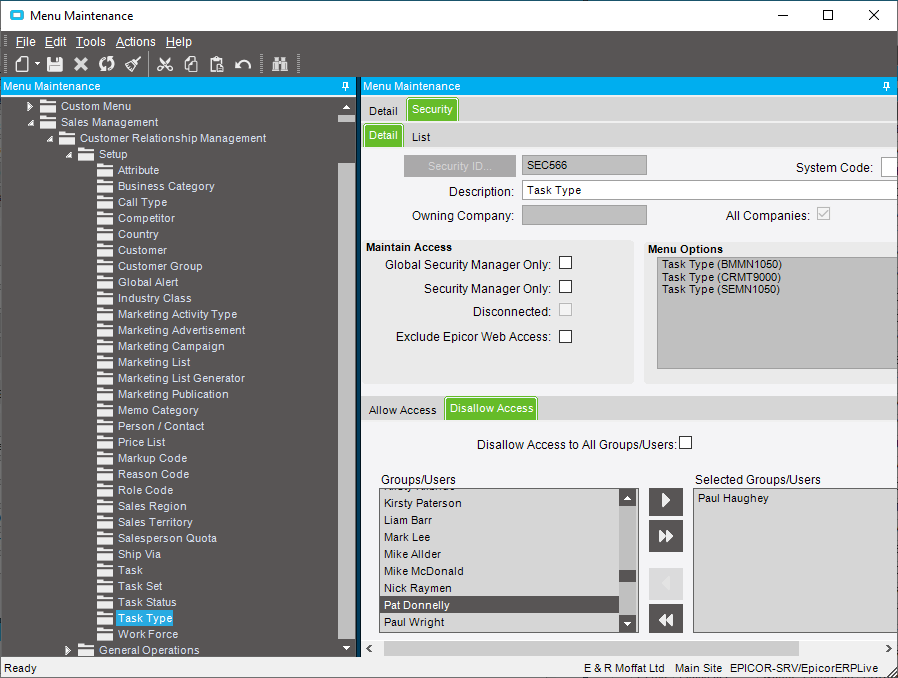This screenshot has height=678, width=898.
Task: Check Disallow Access to All Groups/Users
Action: coord(685,443)
